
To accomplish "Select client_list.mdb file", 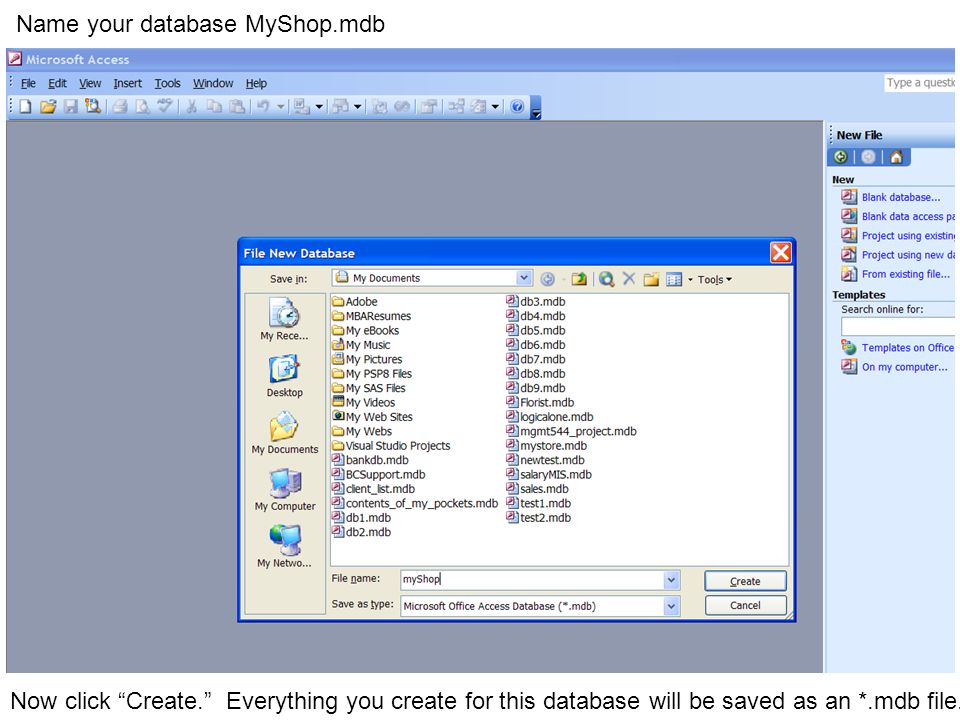I will (373, 489).
